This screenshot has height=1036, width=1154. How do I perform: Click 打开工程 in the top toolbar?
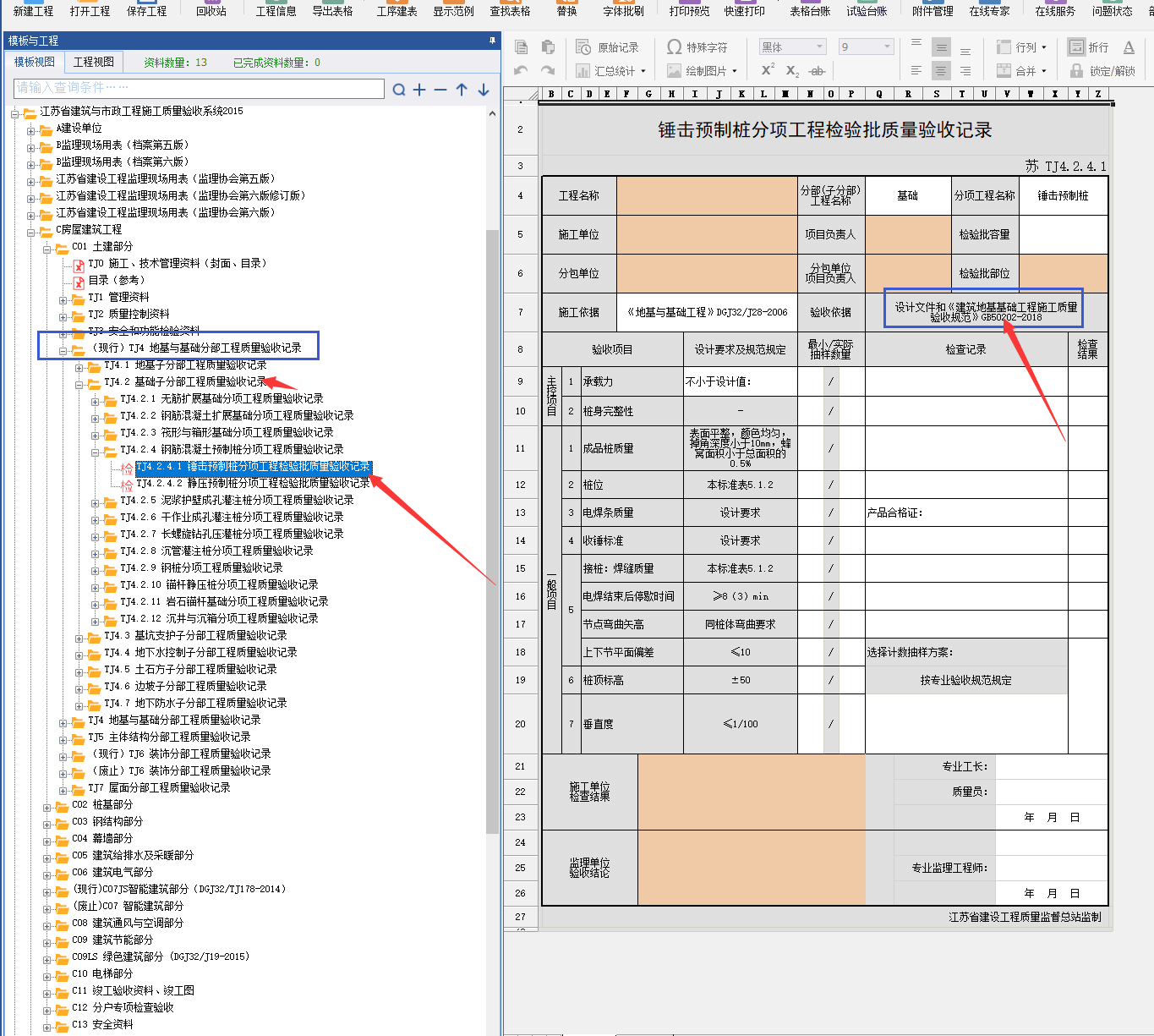(x=90, y=11)
